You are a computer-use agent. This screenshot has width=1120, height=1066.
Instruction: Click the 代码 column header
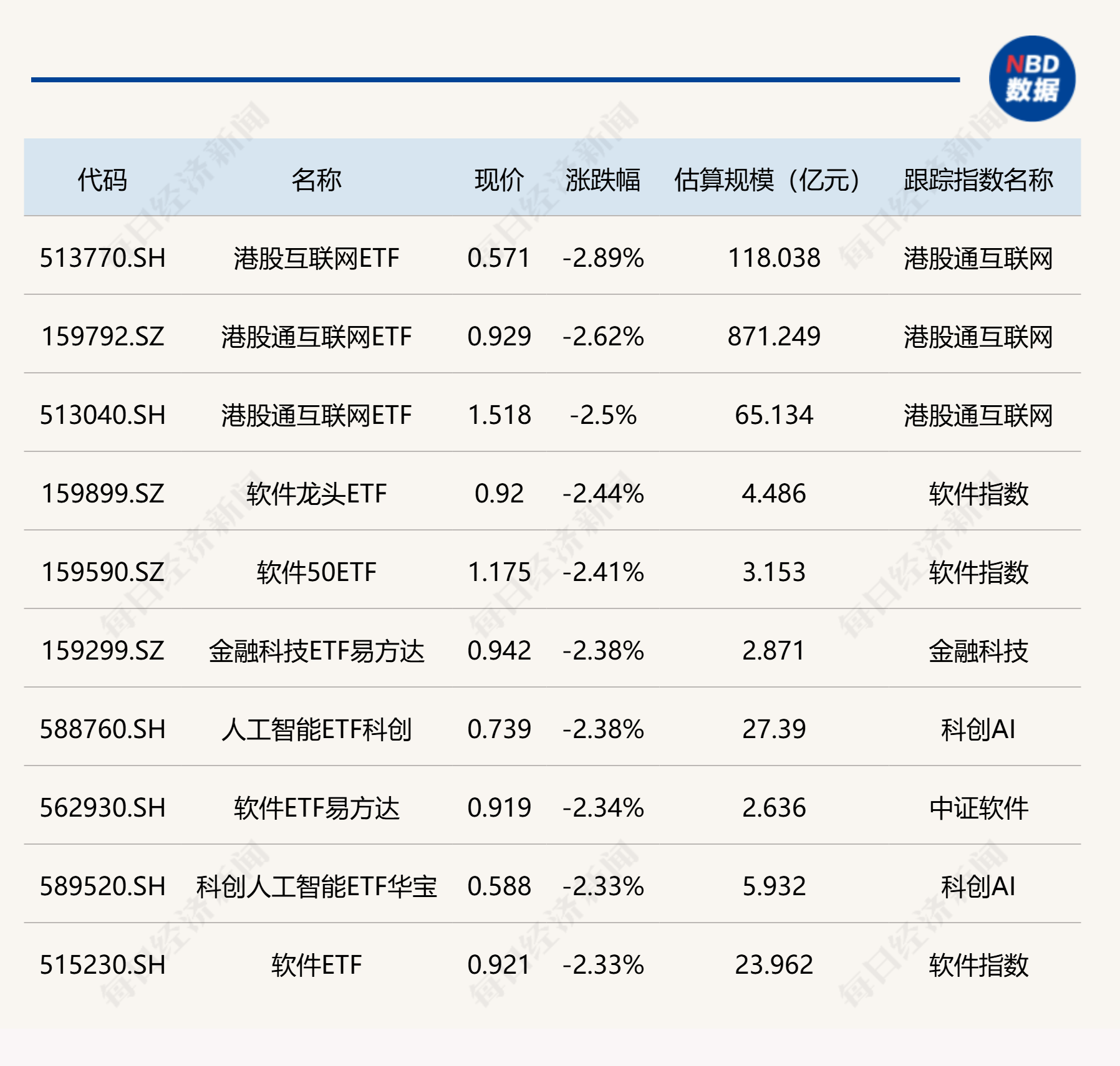(x=102, y=180)
